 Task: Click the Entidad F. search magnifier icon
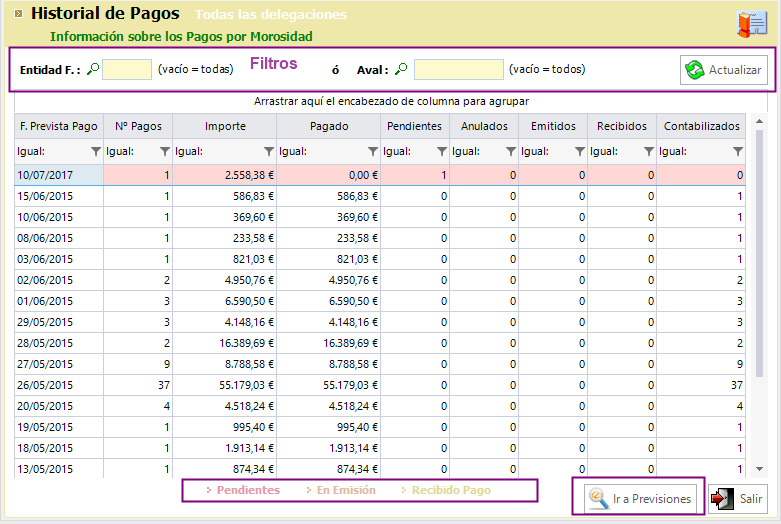pyautogui.click(x=93, y=69)
